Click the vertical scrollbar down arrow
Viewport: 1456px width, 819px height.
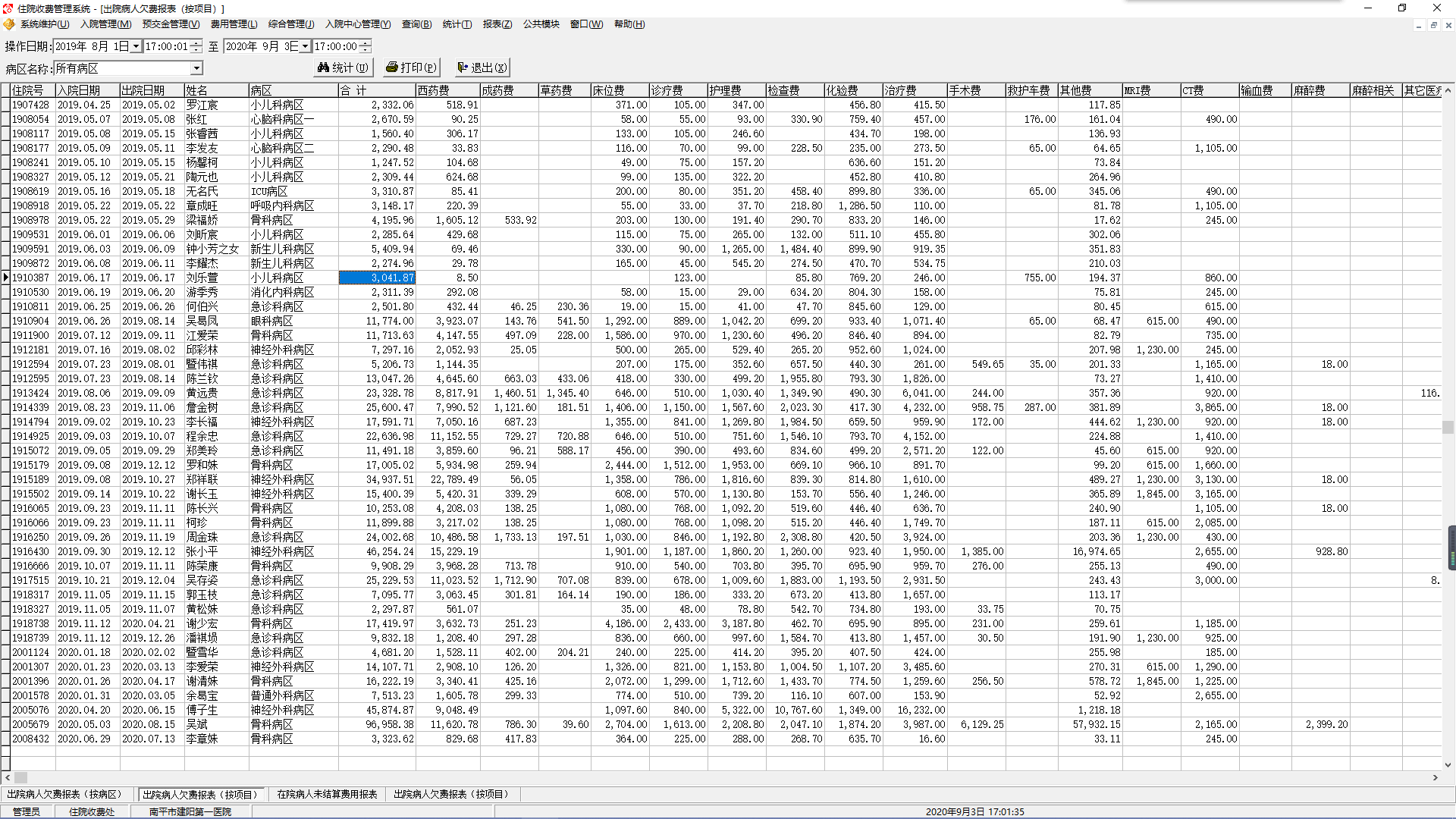point(1448,764)
